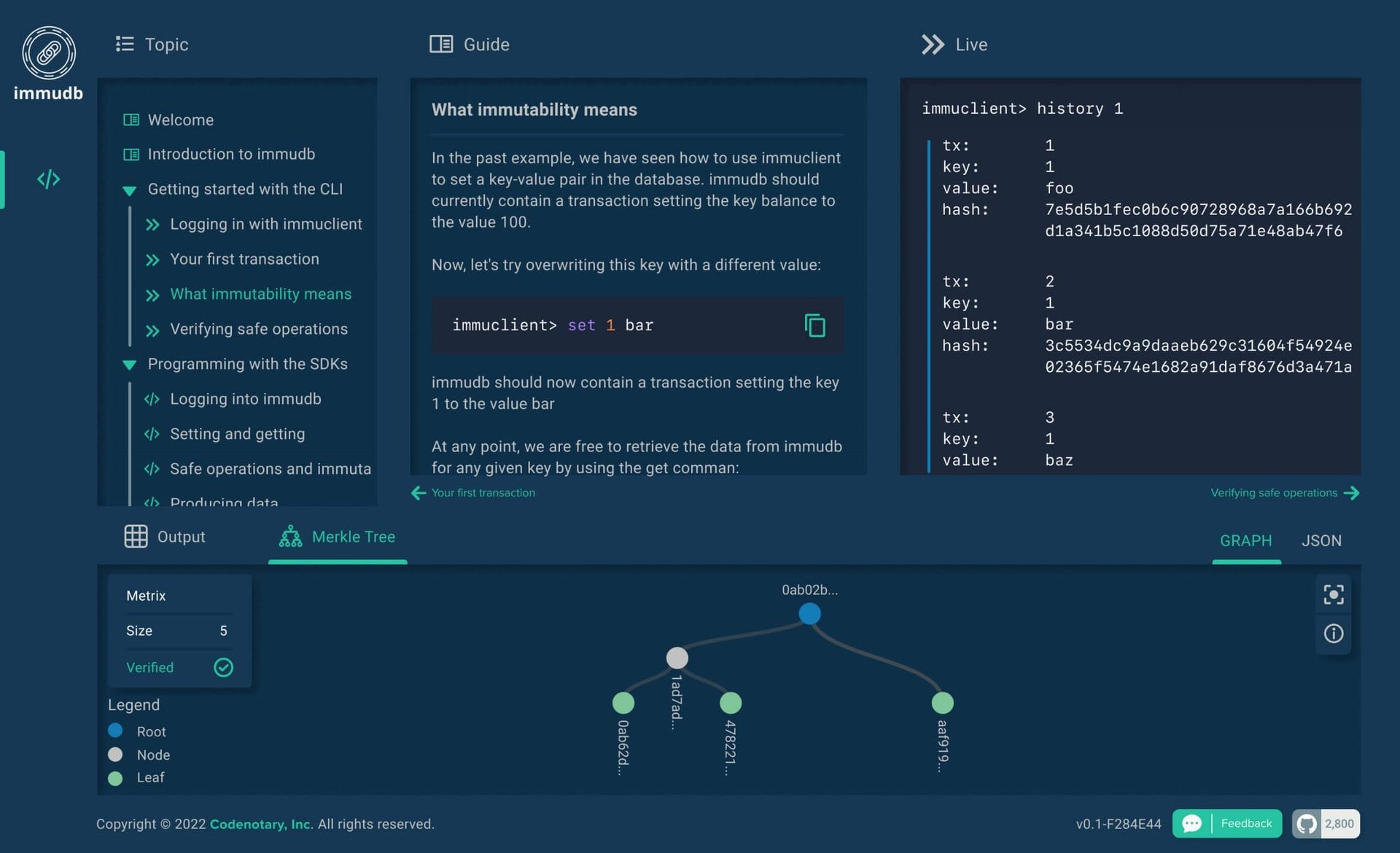Image resolution: width=1400 pixels, height=853 pixels.
Task: Toggle the Verified check in the Metrix panel
Action: pyautogui.click(x=223, y=667)
